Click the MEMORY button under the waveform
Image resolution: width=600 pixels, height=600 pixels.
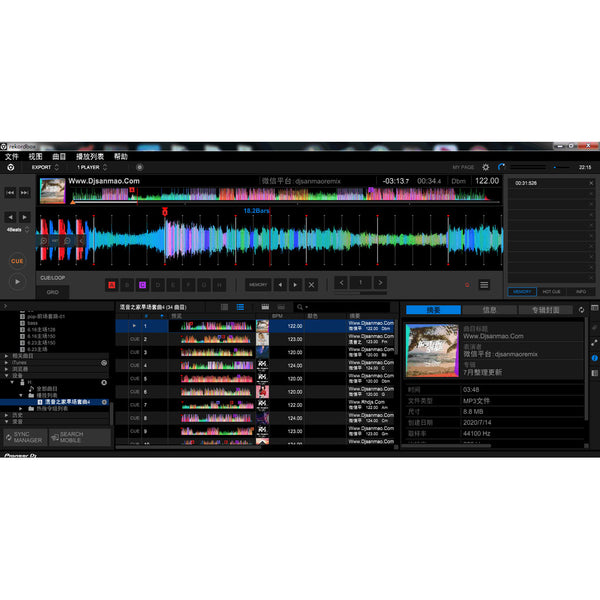coord(258,285)
